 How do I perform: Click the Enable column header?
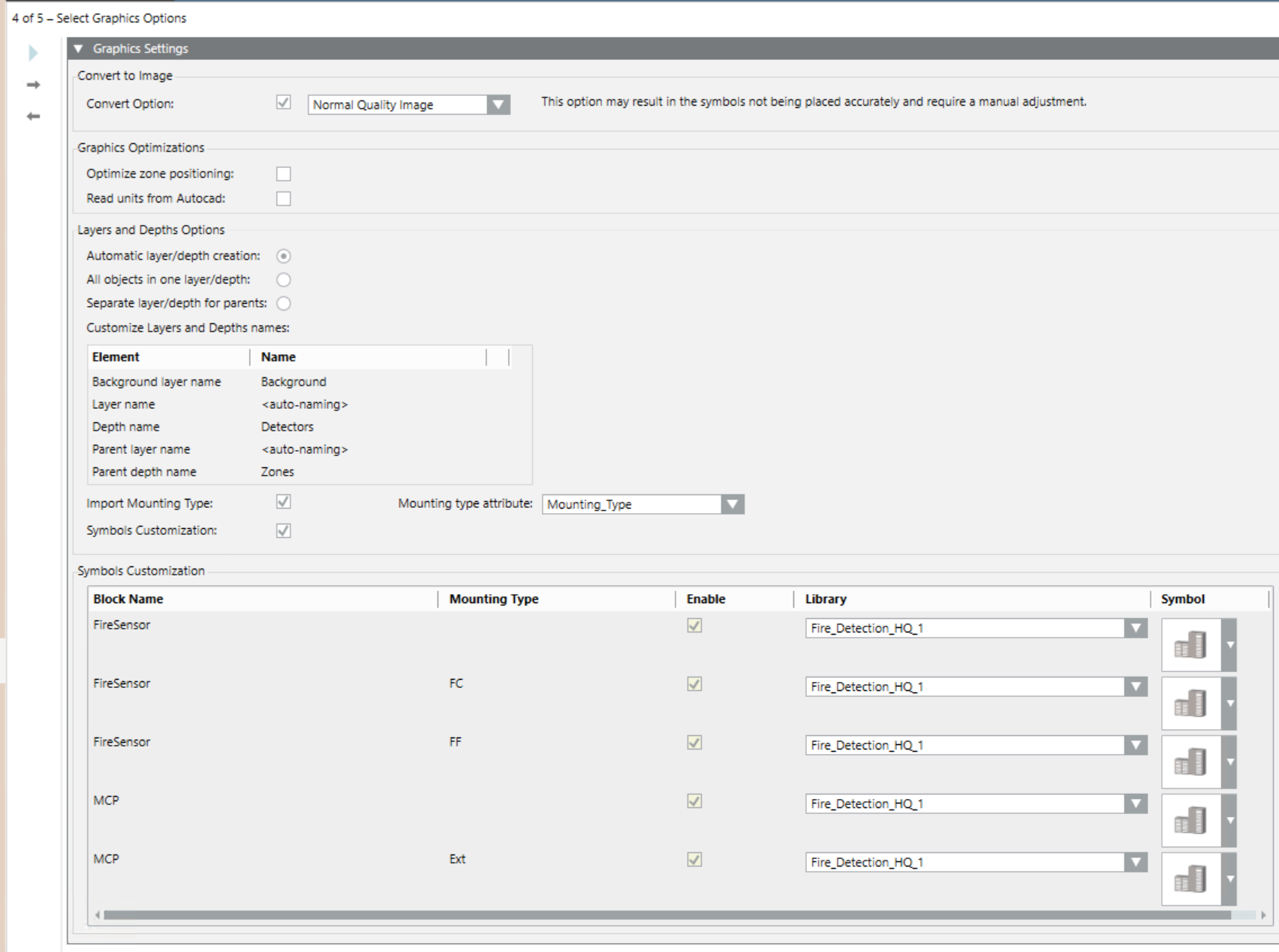click(734, 599)
